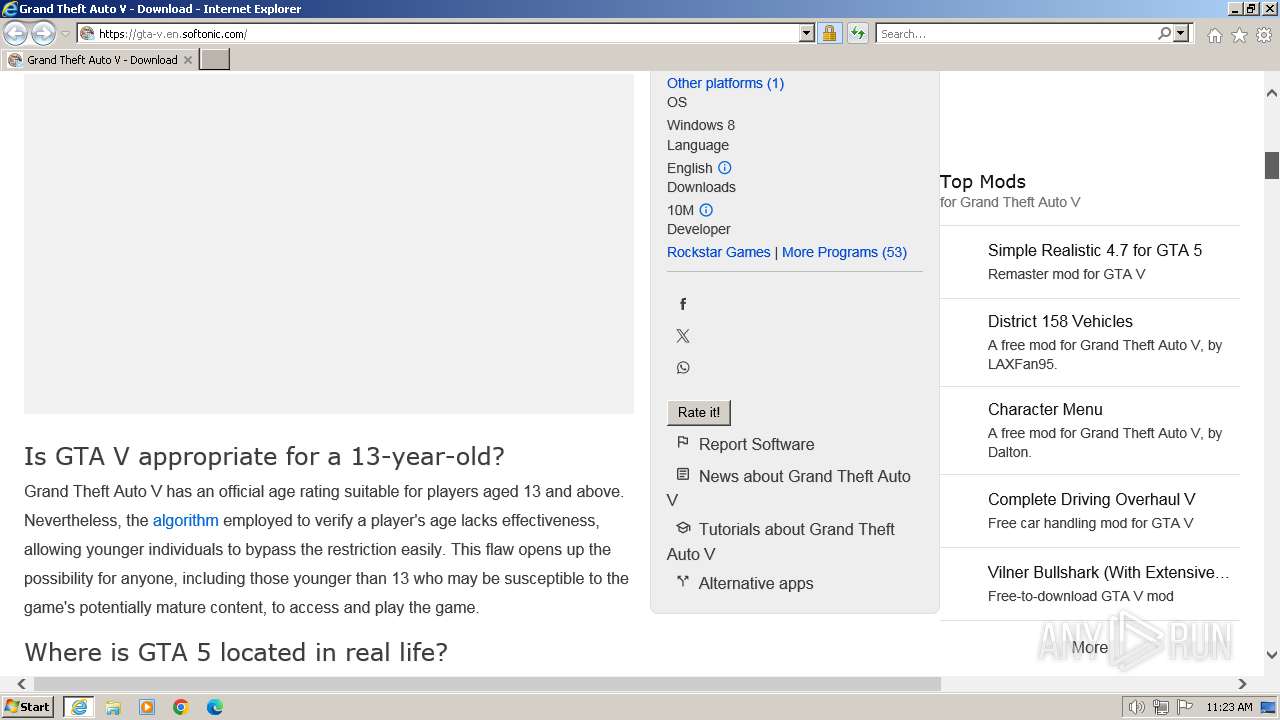Image resolution: width=1280 pixels, height=720 pixels.
Task: Start a search with the magnifier icon
Action: [x=1164, y=33]
